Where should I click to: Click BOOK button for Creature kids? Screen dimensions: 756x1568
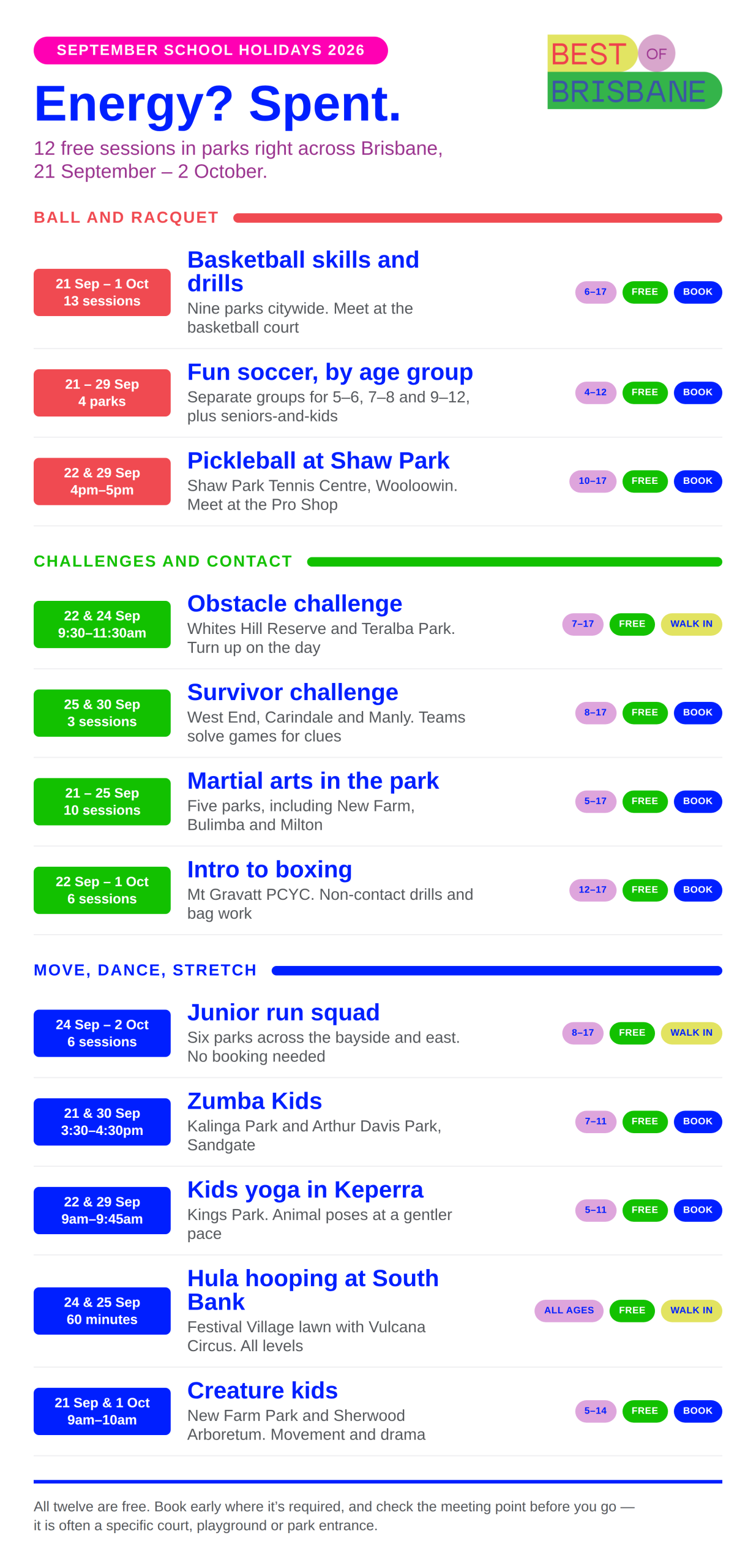[697, 1410]
